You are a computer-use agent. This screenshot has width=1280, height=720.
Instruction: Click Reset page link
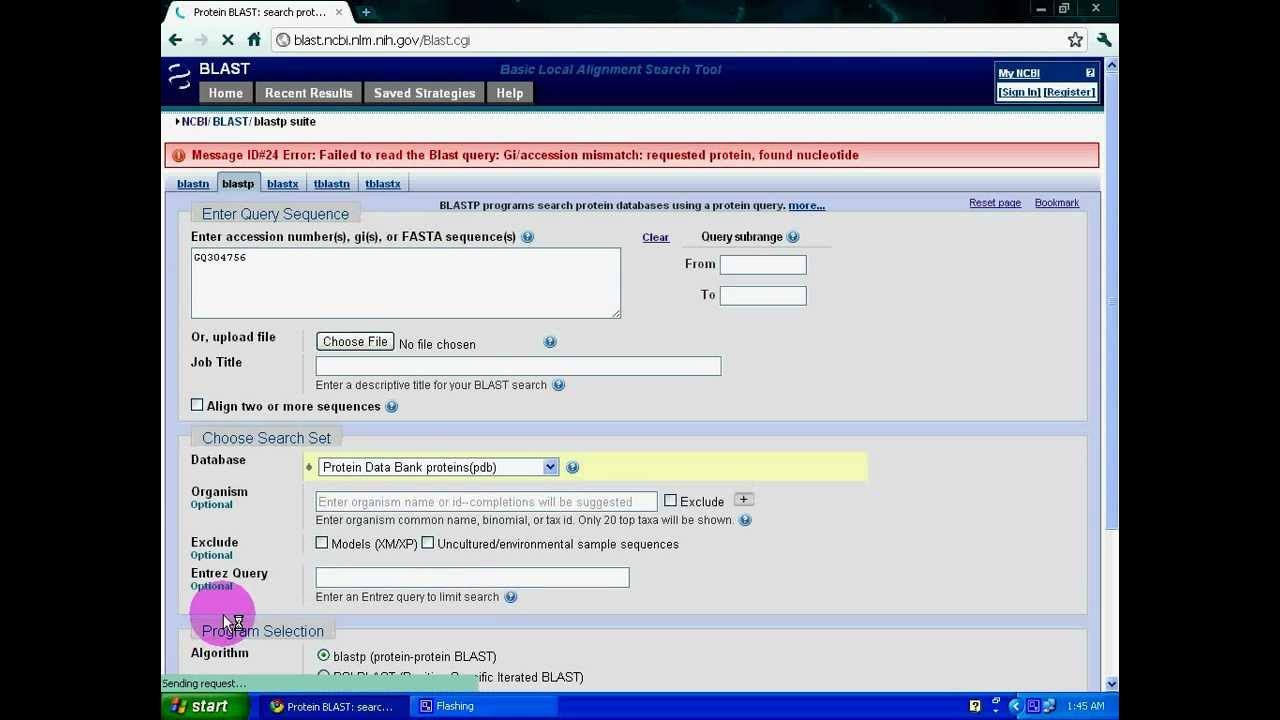click(x=995, y=203)
